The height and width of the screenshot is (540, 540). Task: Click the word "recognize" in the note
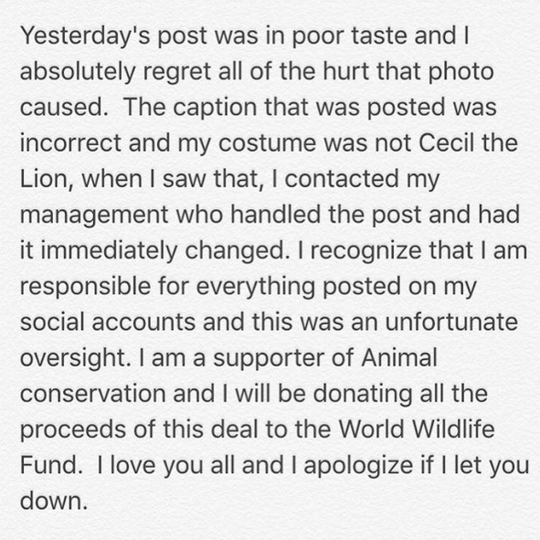[x=366, y=251]
